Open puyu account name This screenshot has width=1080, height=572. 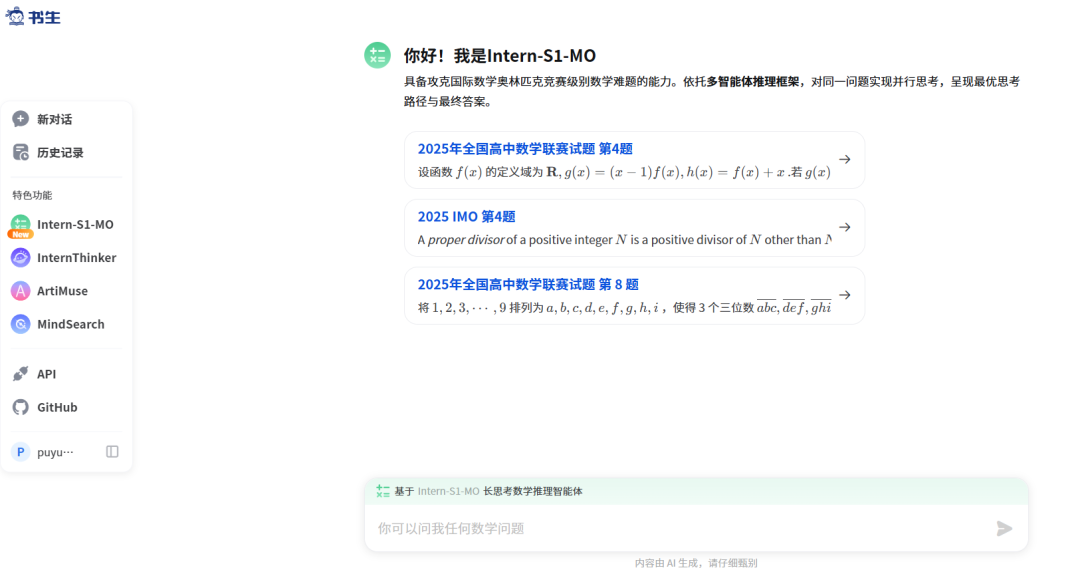pos(55,452)
